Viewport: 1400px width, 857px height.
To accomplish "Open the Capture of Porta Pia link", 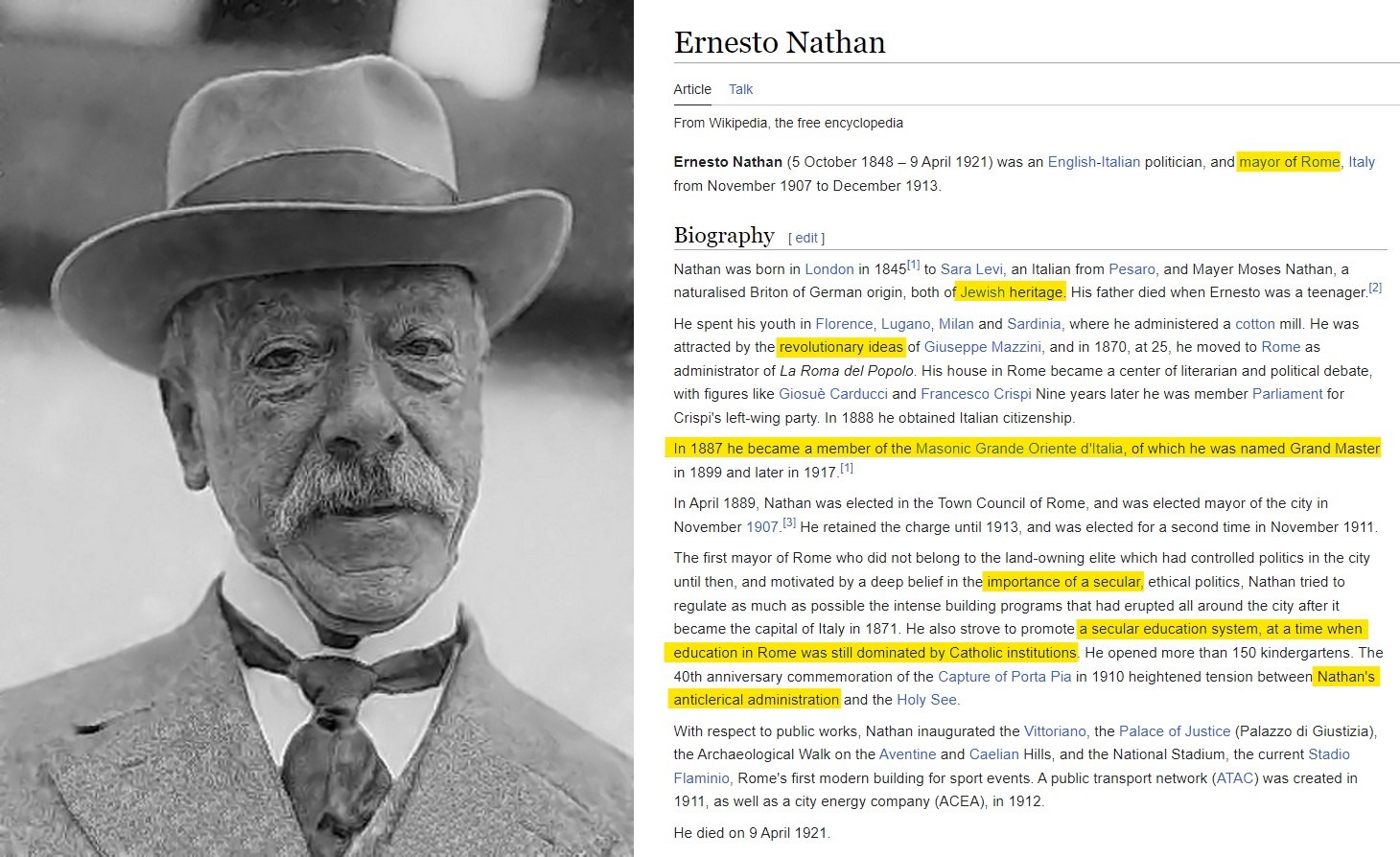I will (1005, 677).
